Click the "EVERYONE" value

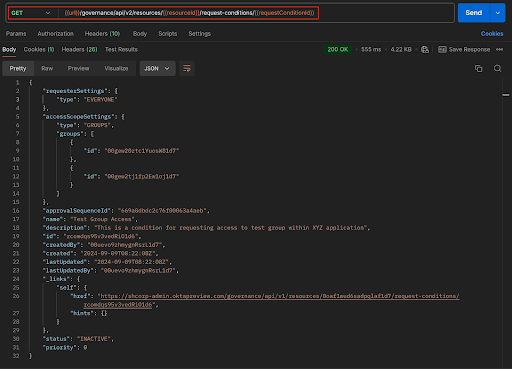tap(100, 100)
